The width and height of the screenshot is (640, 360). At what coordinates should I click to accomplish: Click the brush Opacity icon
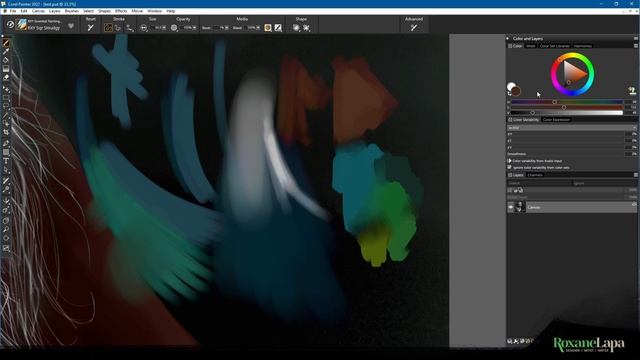pyautogui.click(x=174, y=28)
